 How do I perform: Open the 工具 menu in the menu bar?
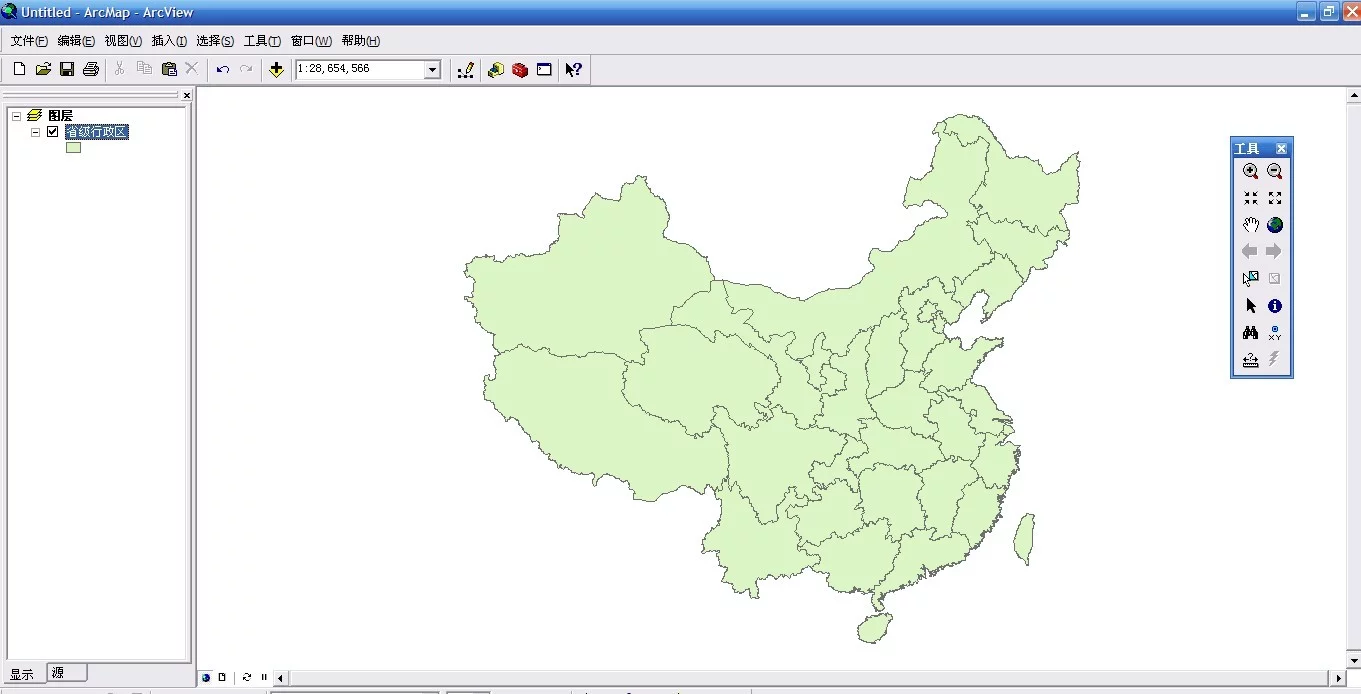(x=262, y=41)
